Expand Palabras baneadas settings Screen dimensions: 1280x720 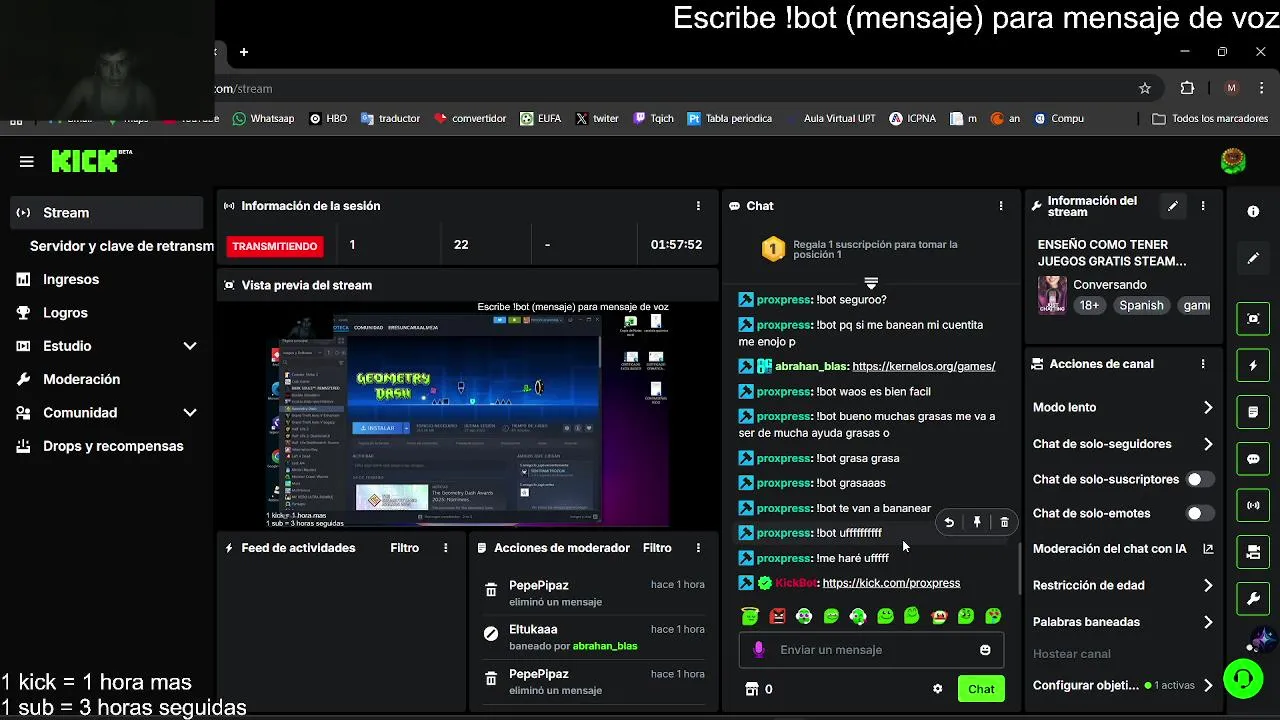1208,622
